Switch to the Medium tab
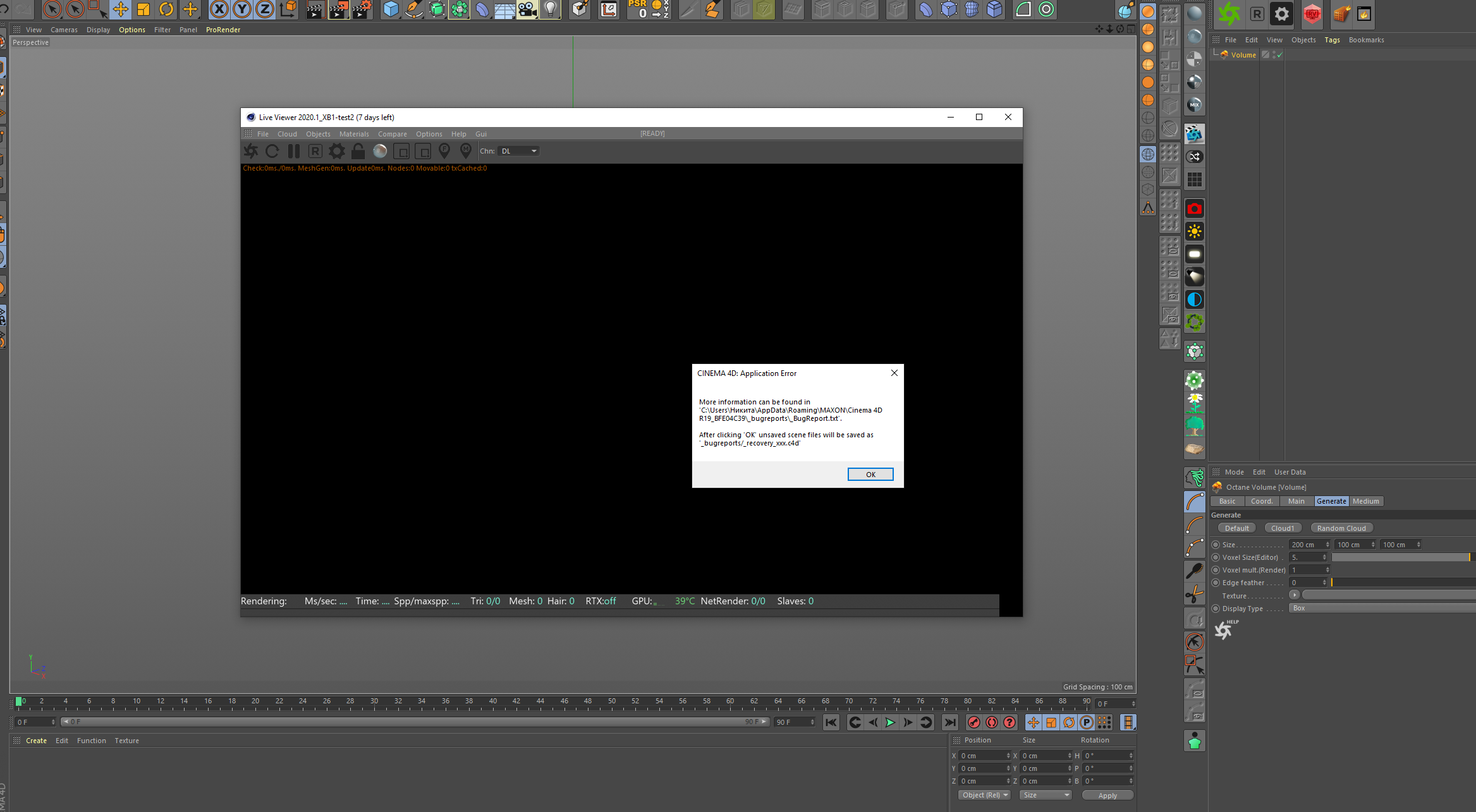Viewport: 1476px width, 812px height. 1365,501
